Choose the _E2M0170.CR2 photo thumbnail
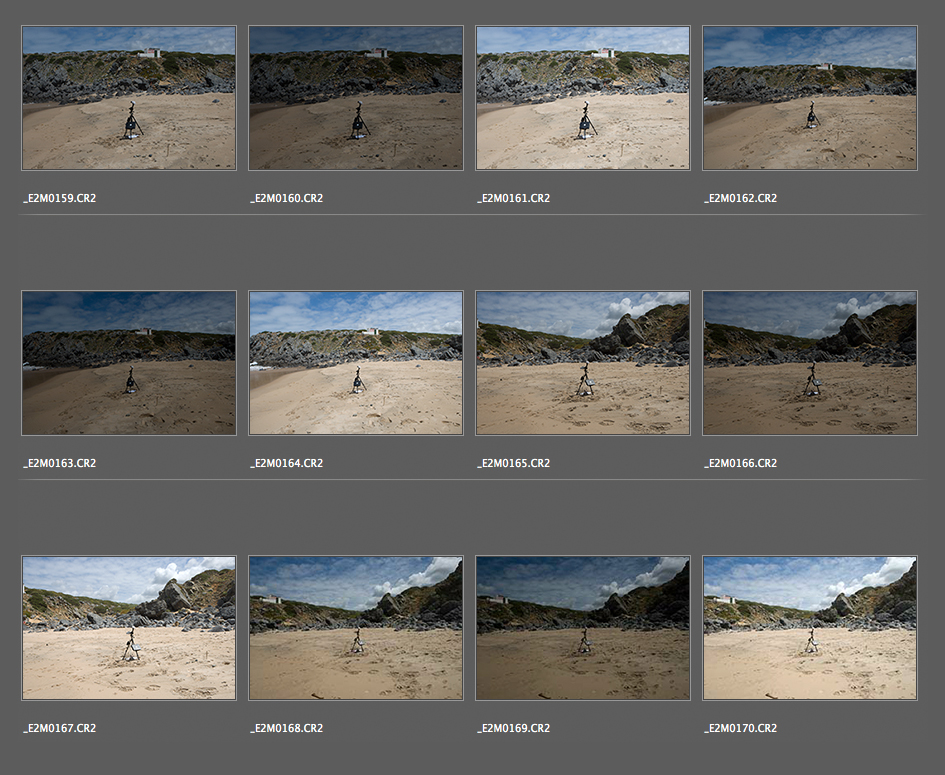The width and height of the screenshot is (945, 775). point(810,628)
